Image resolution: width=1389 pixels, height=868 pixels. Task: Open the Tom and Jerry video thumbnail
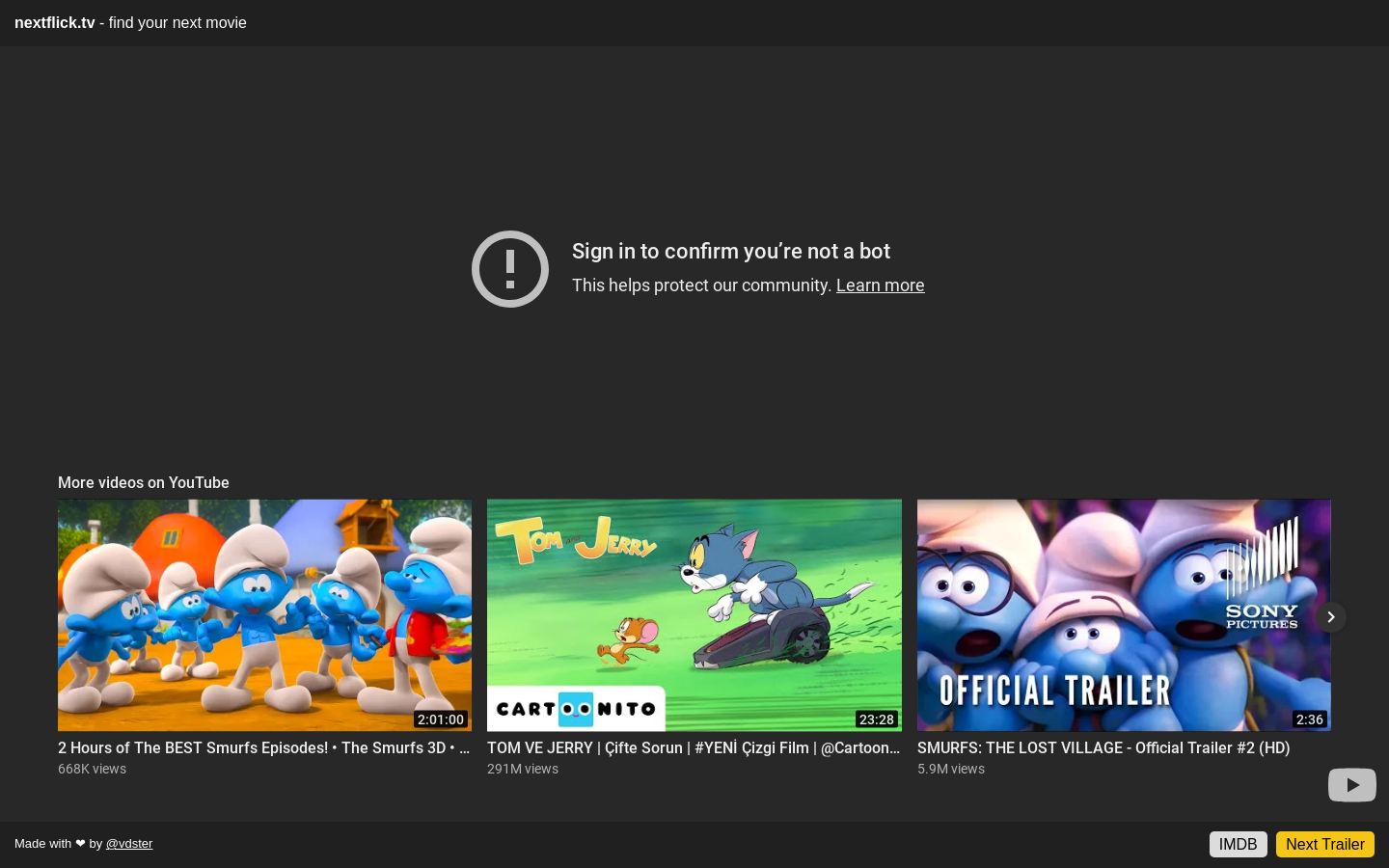[x=694, y=615]
